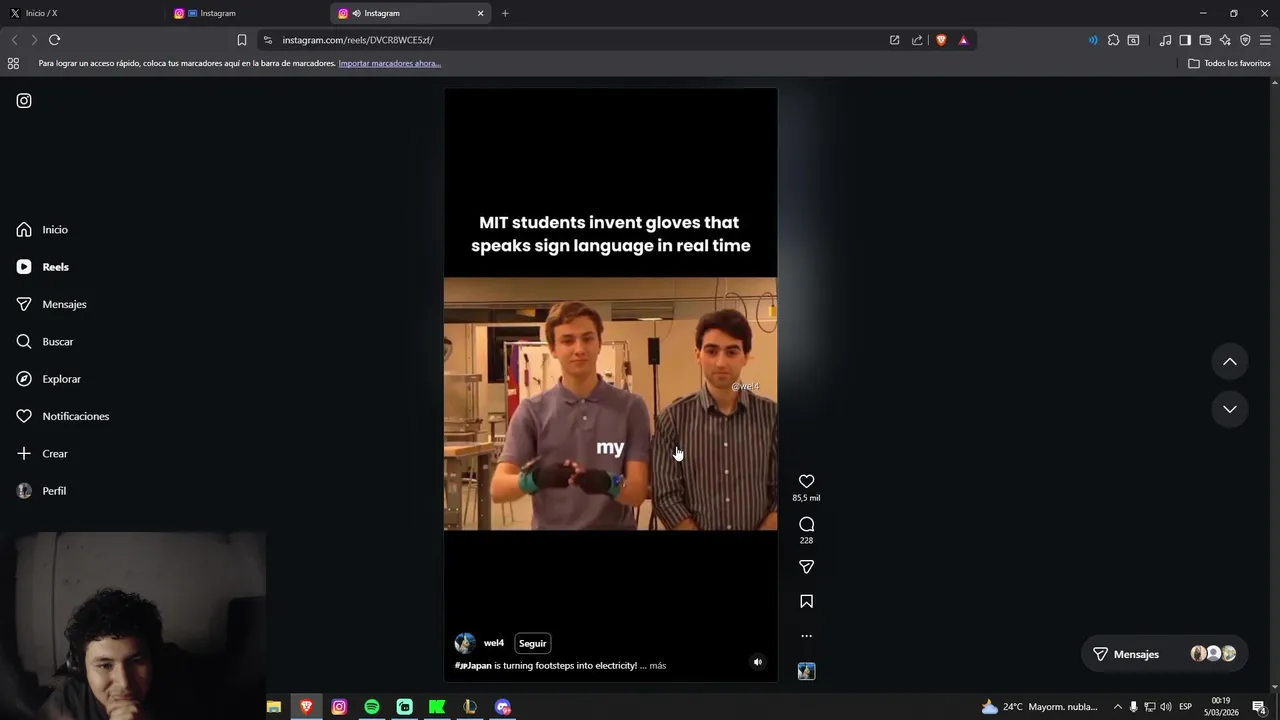The image size is (1280, 720).
Task: Open the Extensions puzzle icon
Action: point(1113,40)
